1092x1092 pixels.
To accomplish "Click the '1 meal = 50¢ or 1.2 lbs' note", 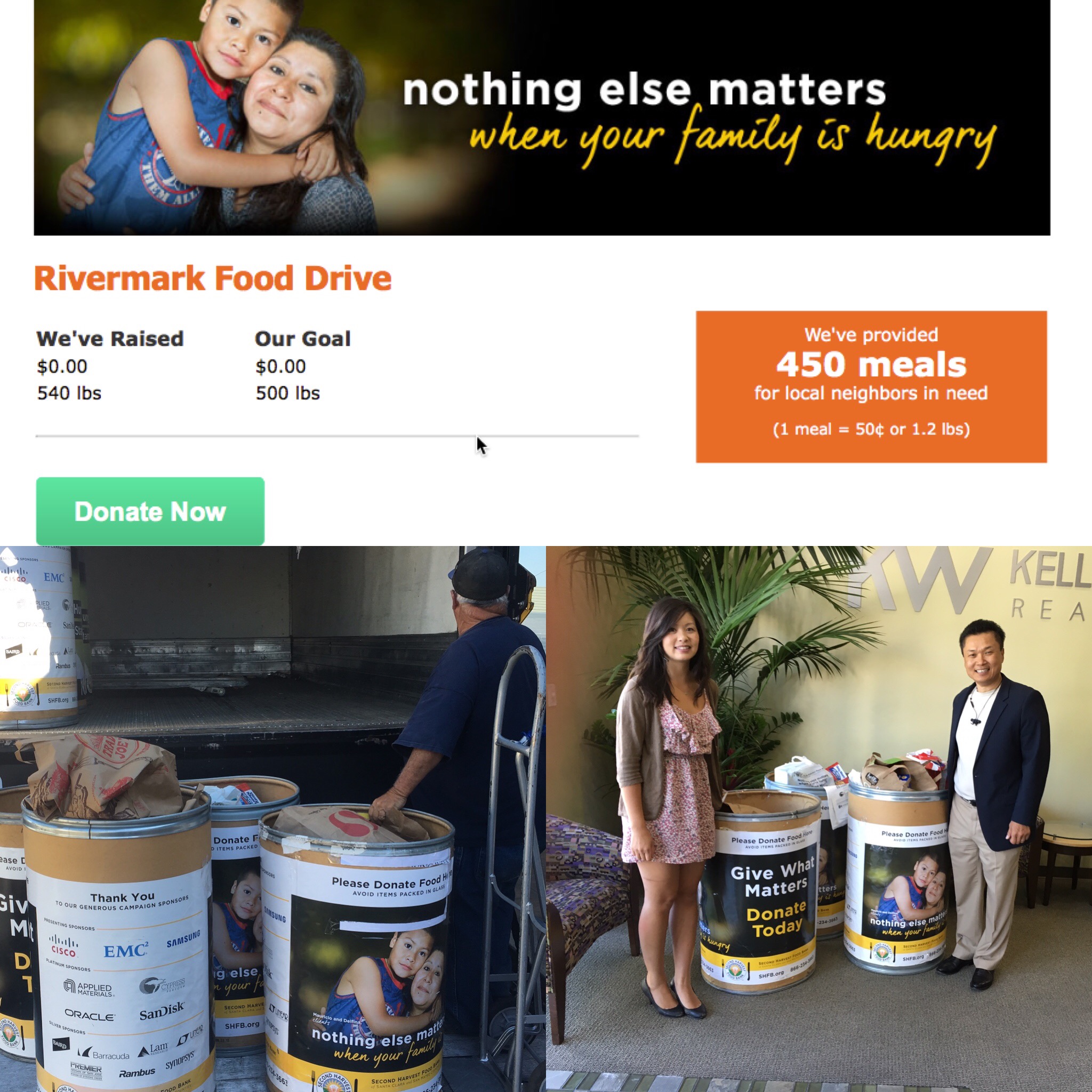I will (871, 429).
